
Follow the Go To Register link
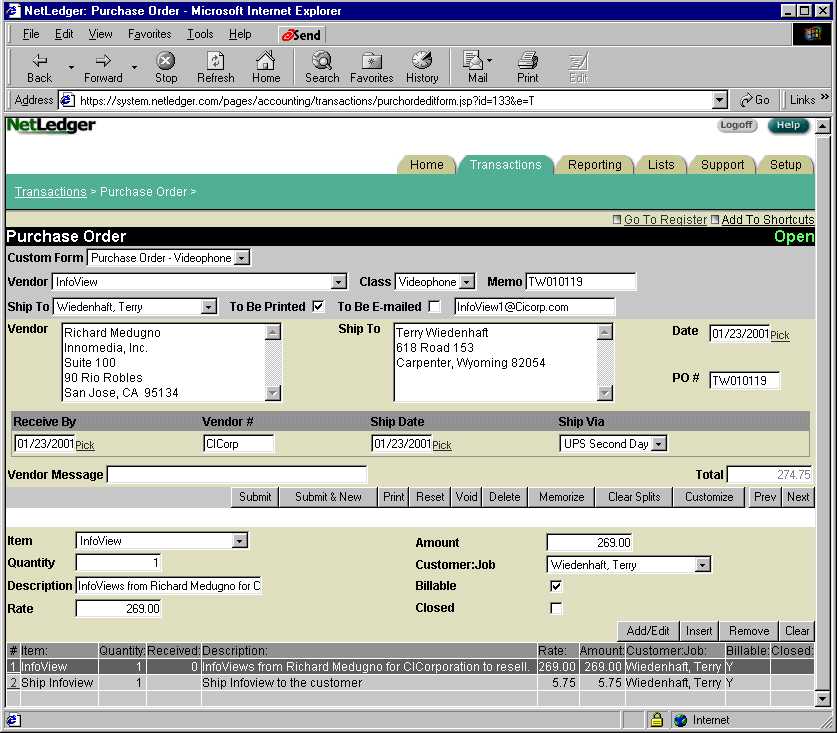coord(665,220)
